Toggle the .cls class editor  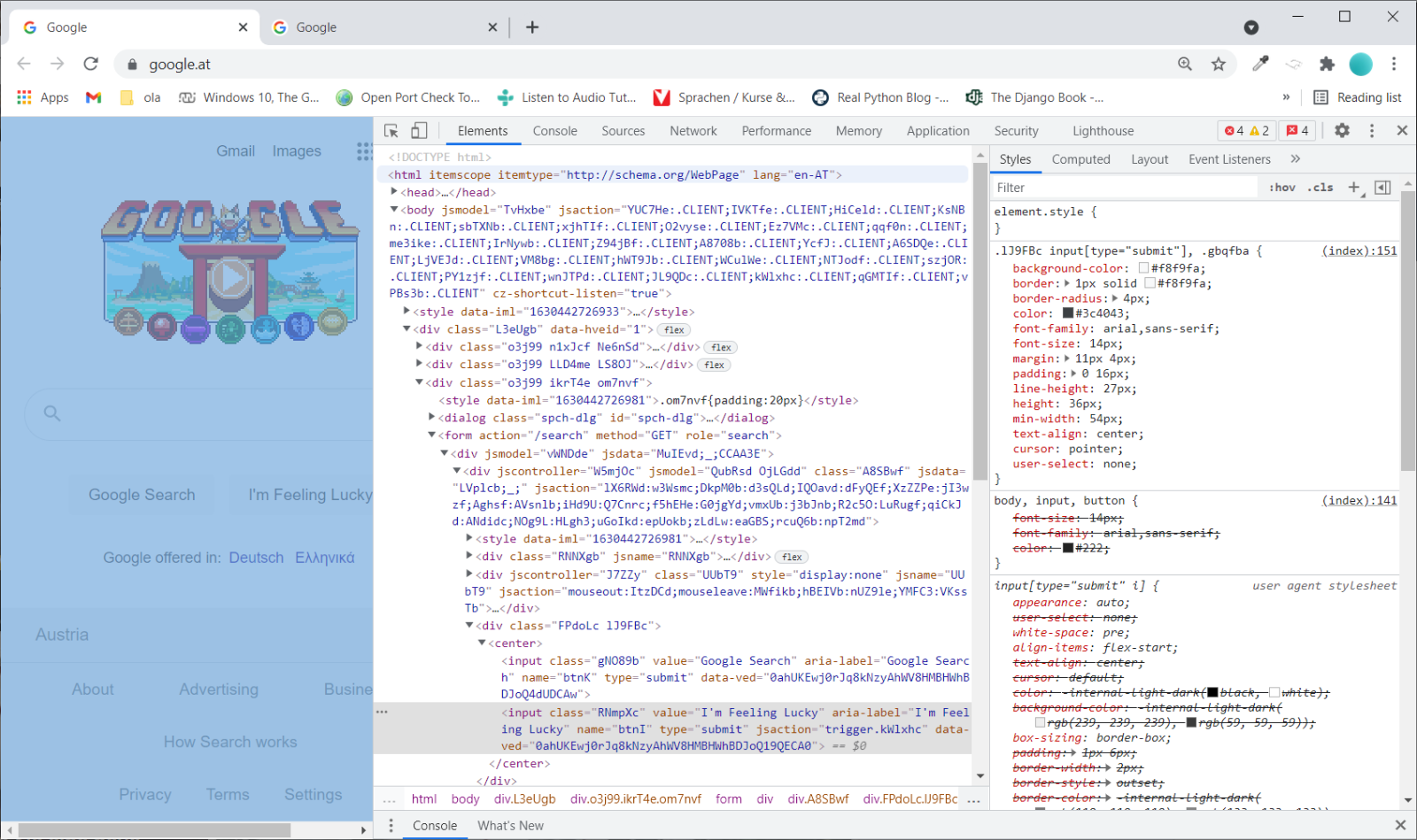pos(1322,188)
